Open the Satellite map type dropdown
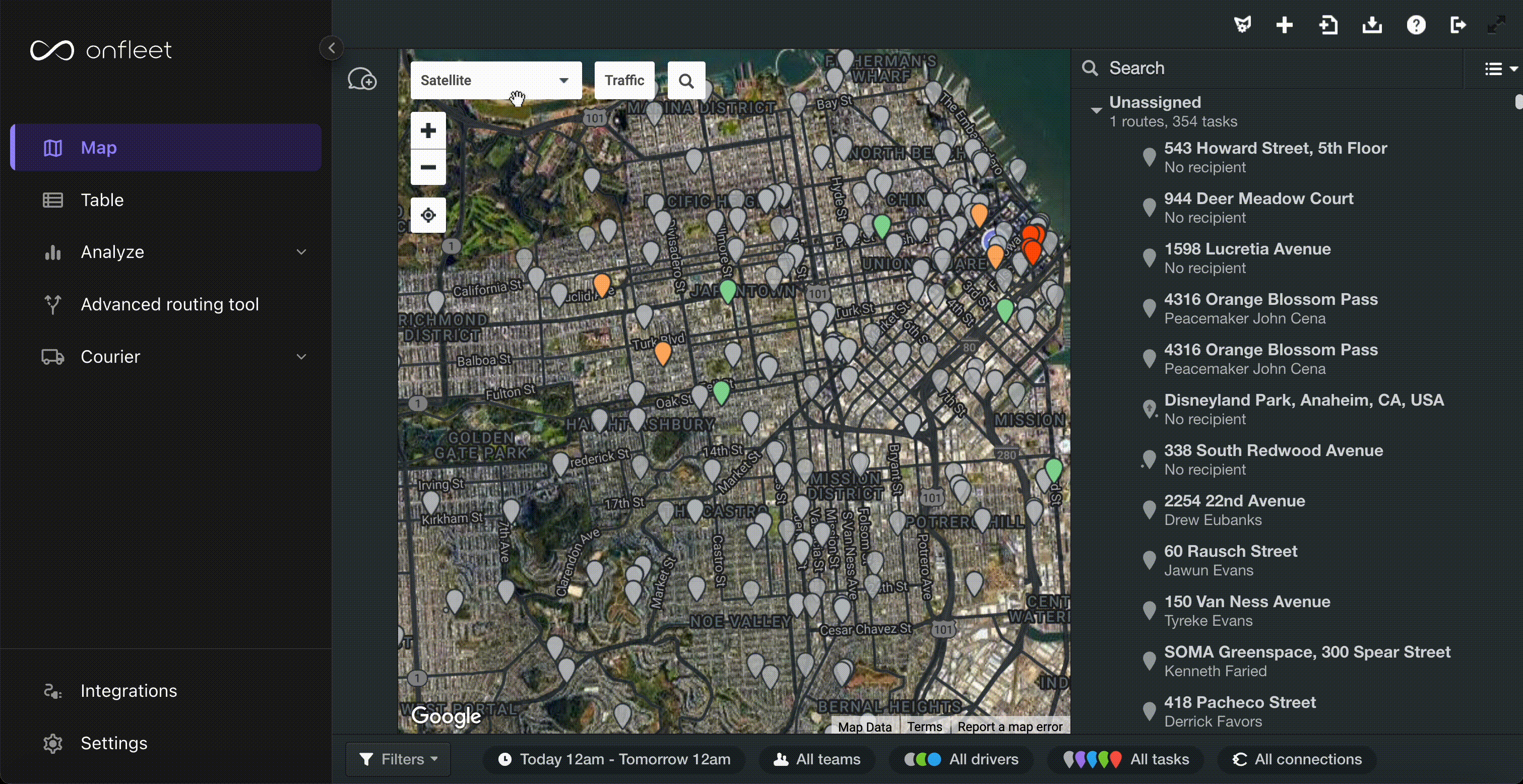This screenshot has width=1523, height=784. tap(496, 81)
